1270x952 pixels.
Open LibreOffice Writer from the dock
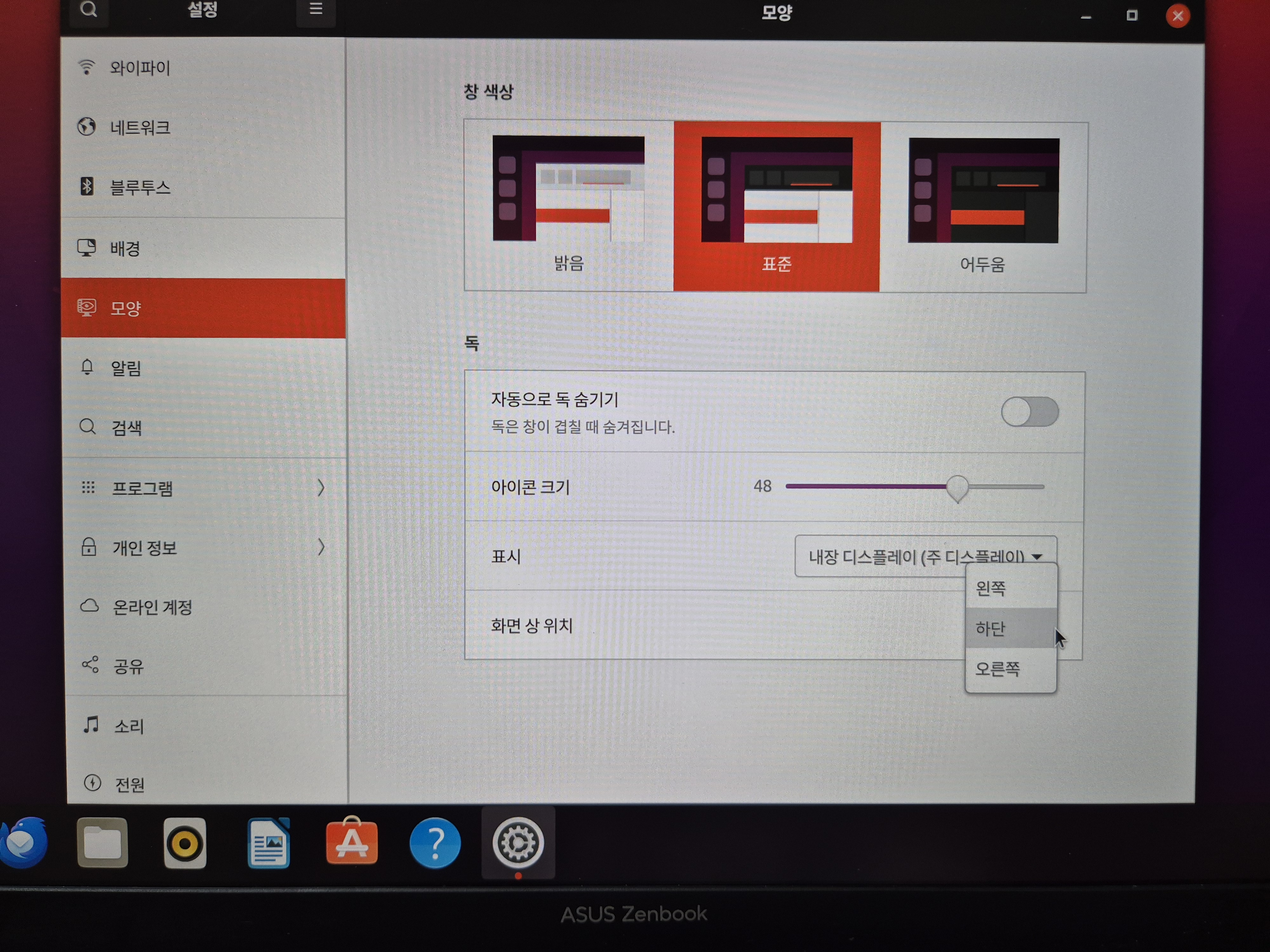[268, 843]
